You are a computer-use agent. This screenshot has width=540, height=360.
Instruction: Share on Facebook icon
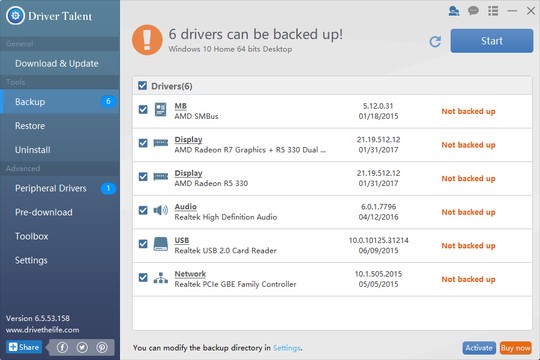(62, 348)
